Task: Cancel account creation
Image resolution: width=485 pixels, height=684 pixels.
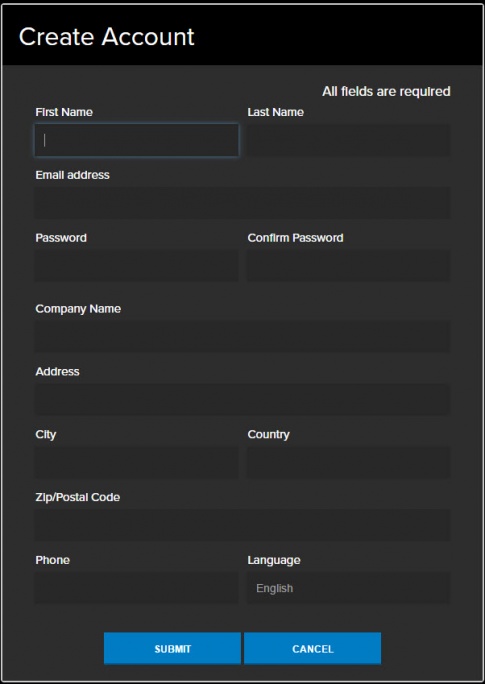Action: click(x=312, y=649)
